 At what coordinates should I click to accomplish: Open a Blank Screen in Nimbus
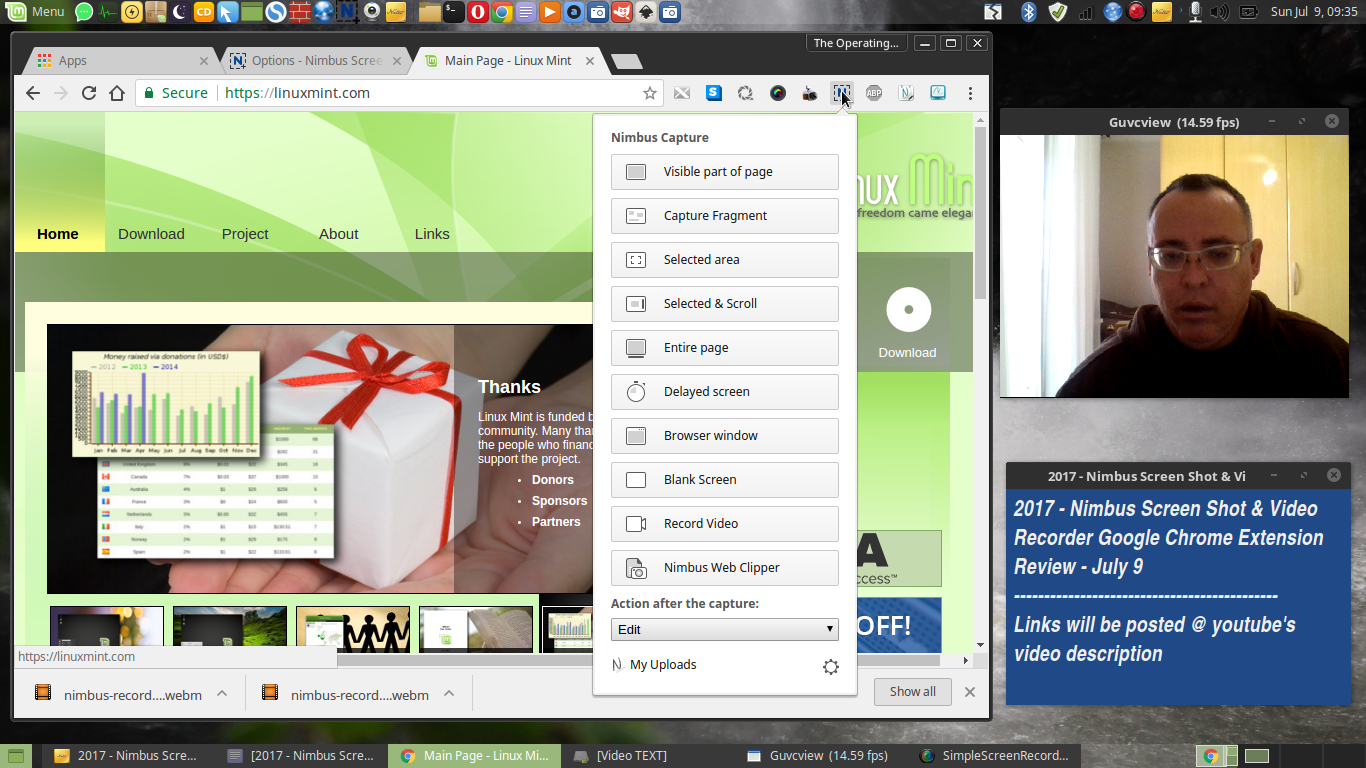pos(724,480)
